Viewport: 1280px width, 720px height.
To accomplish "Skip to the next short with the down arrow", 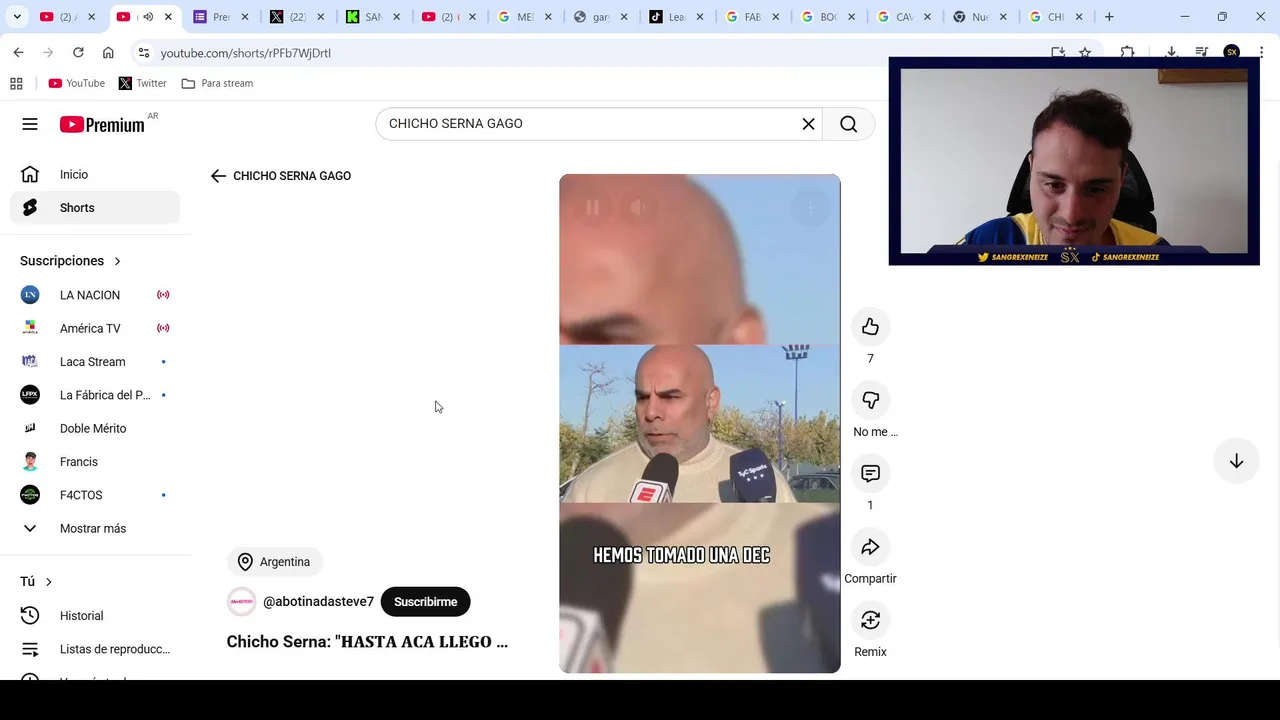I will (x=1236, y=461).
